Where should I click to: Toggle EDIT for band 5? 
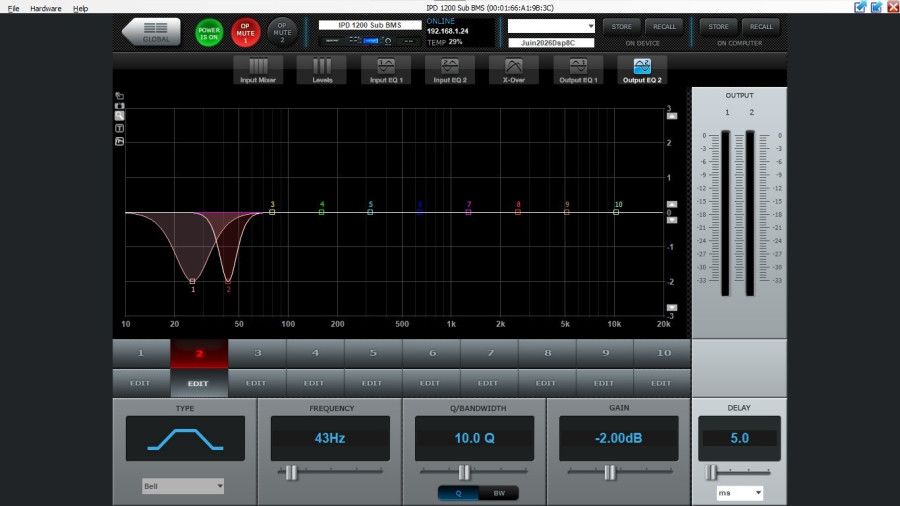click(373, 383)
